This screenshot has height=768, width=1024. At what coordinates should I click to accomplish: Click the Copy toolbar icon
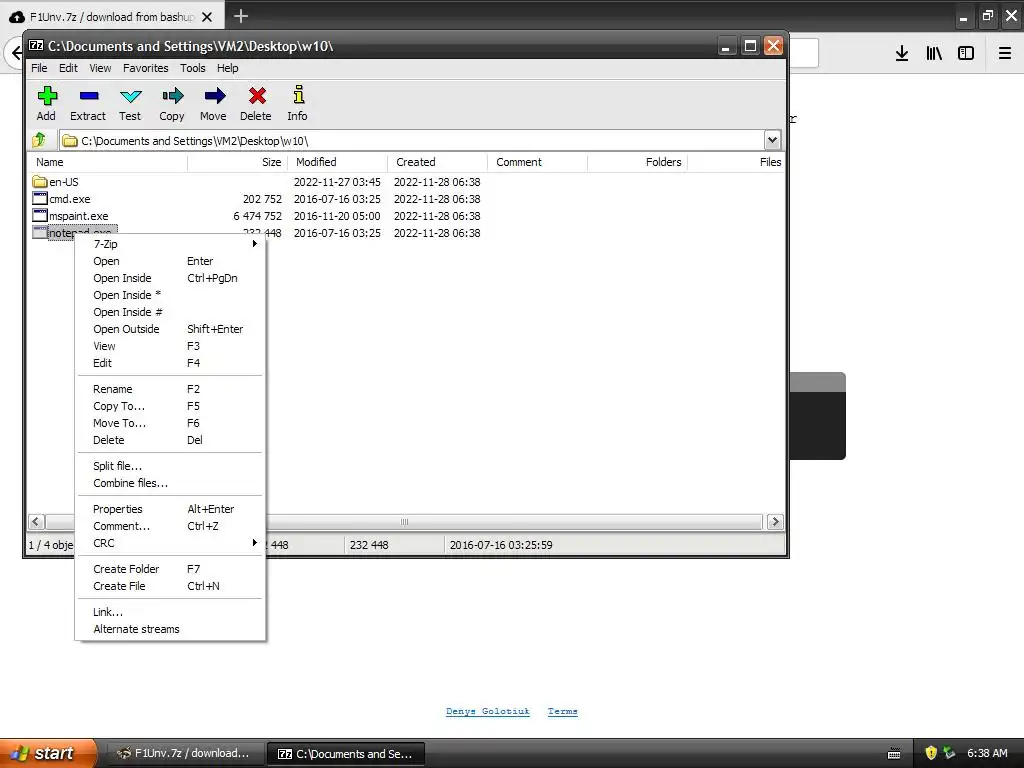(x=172, y=97)
